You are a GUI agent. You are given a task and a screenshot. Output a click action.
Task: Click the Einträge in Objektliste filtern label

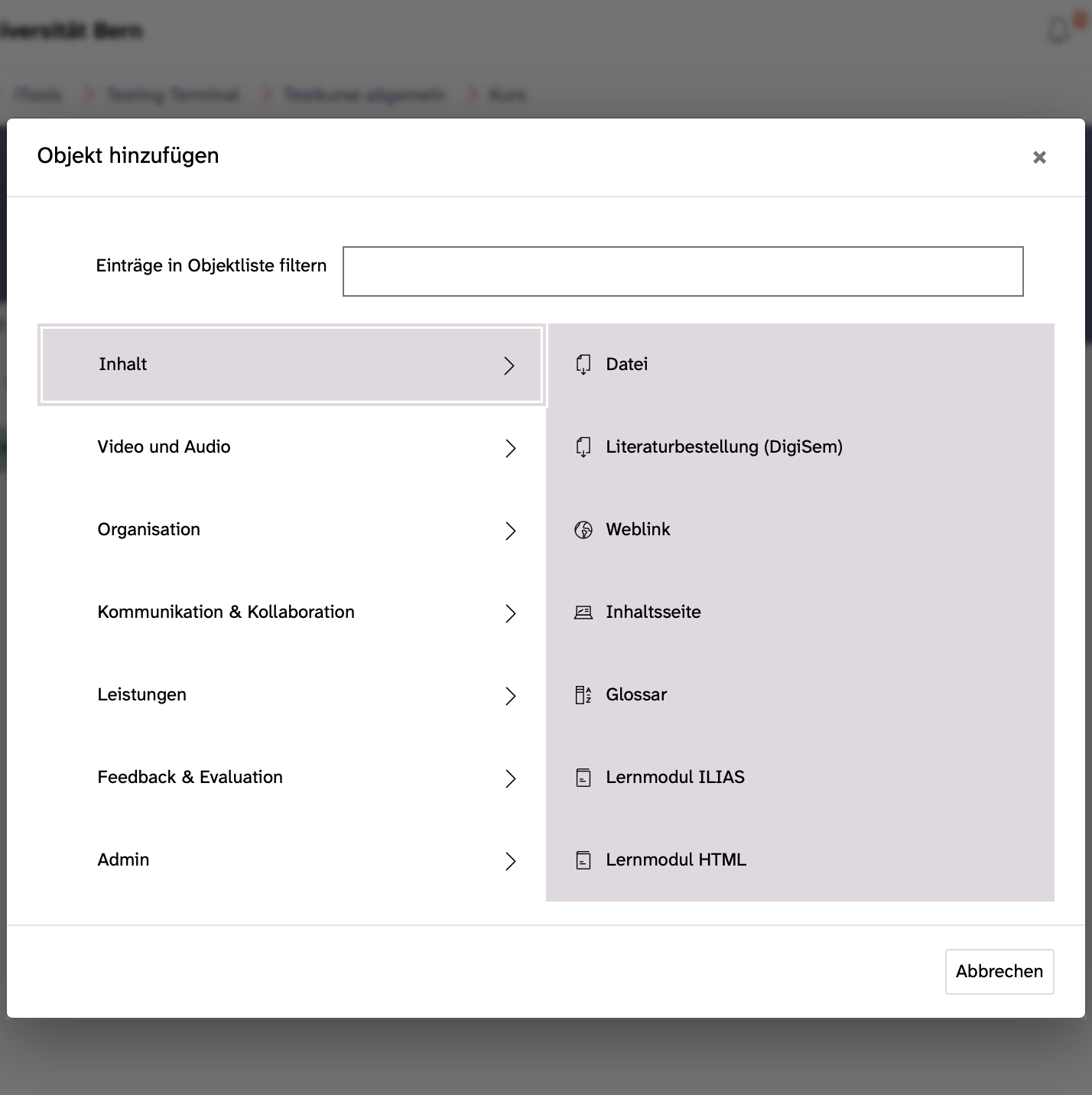click(211, 266)
